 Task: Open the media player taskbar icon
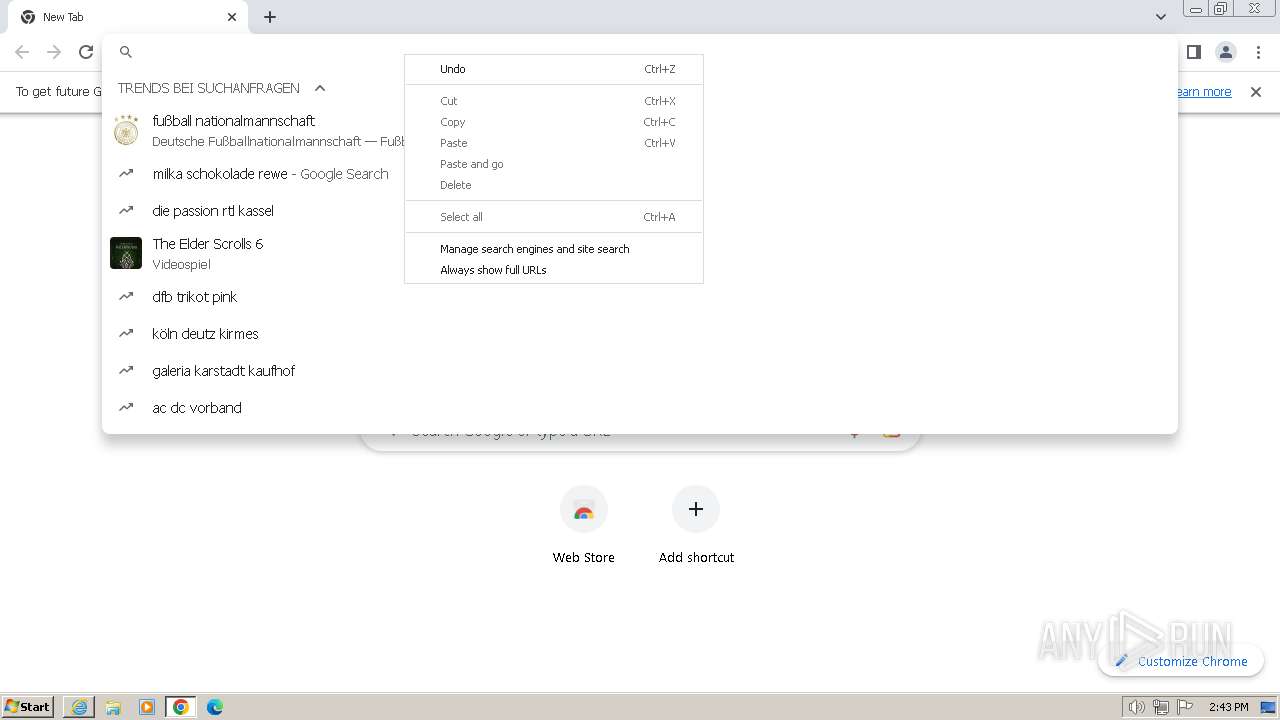pyautogui.click(x=147, y=707)
